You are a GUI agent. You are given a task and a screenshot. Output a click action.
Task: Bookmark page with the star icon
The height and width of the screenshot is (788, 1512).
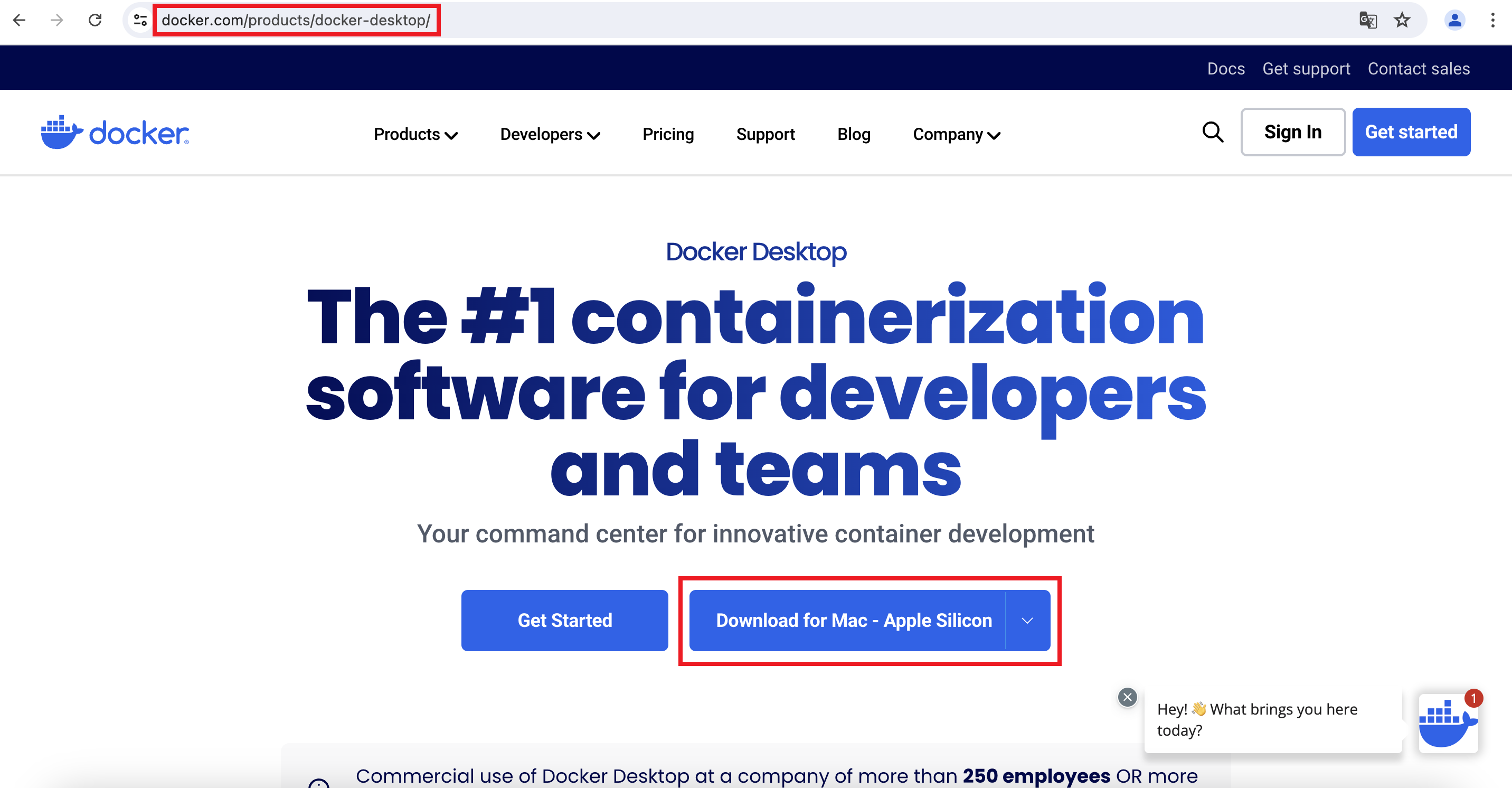pos(1402,20)
